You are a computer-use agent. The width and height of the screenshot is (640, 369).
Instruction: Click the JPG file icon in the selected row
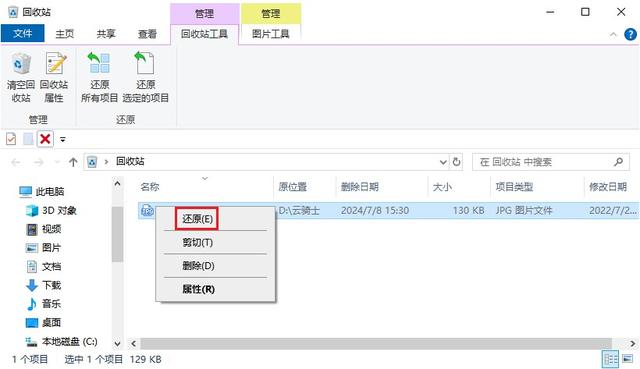pyautogui.click(x=147, y=211)
